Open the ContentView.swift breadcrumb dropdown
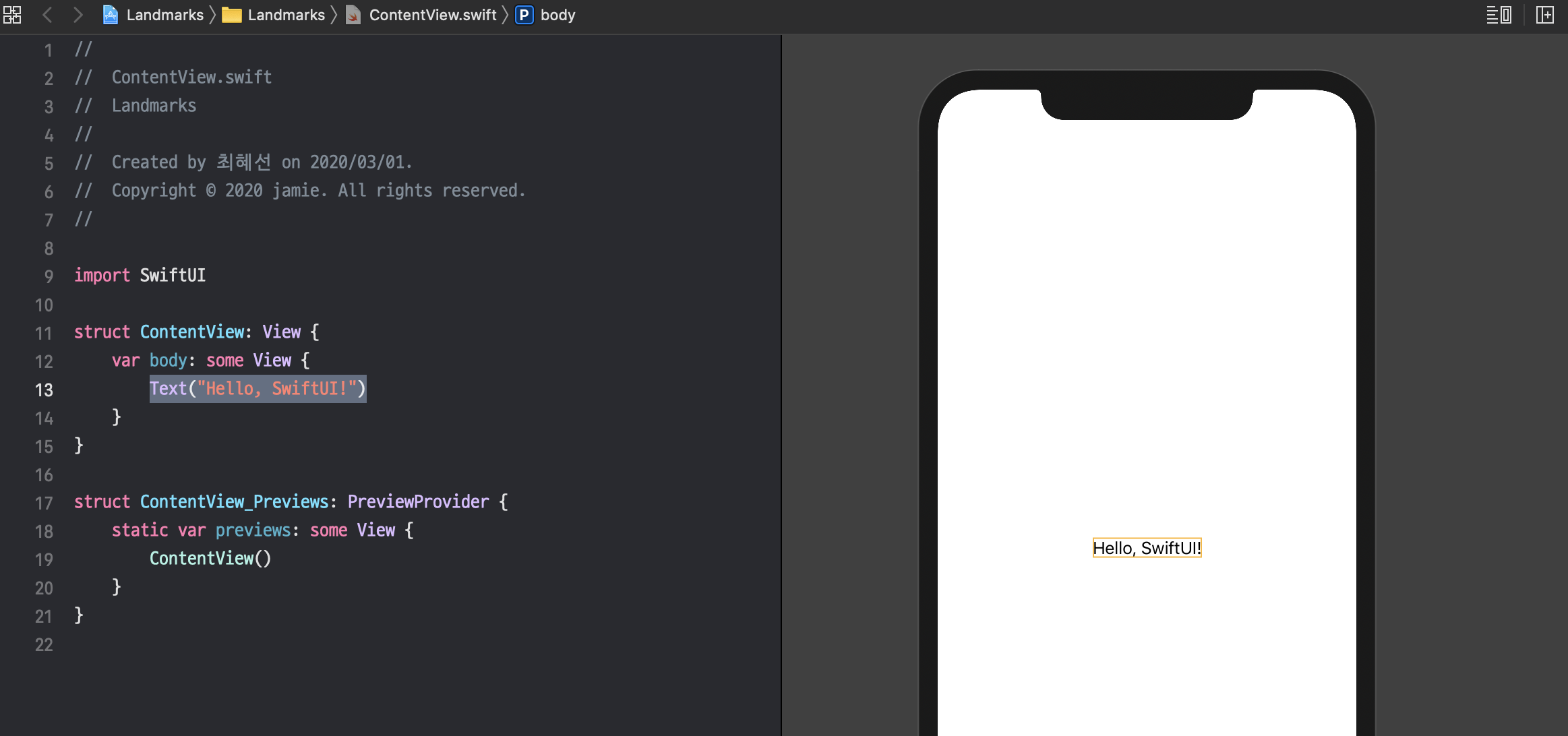The image size is (1568, 736). tap(432, 15)
